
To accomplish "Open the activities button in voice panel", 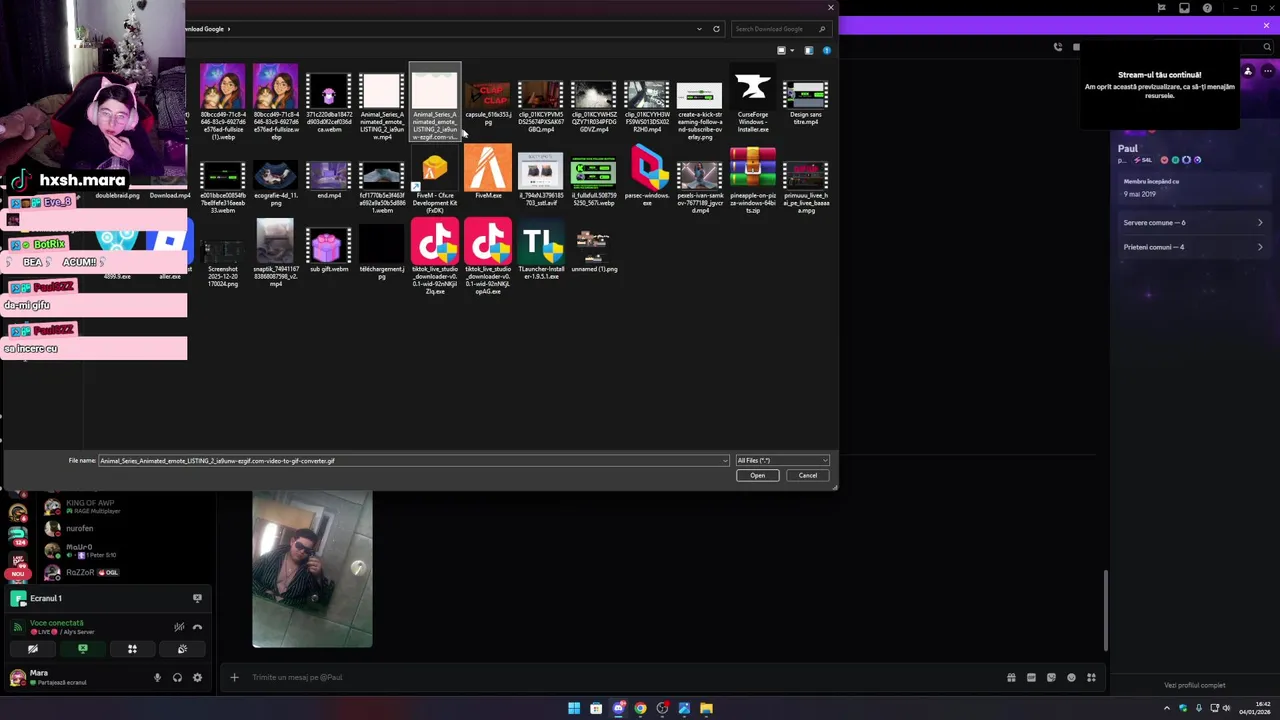I will tap(132, 649).
